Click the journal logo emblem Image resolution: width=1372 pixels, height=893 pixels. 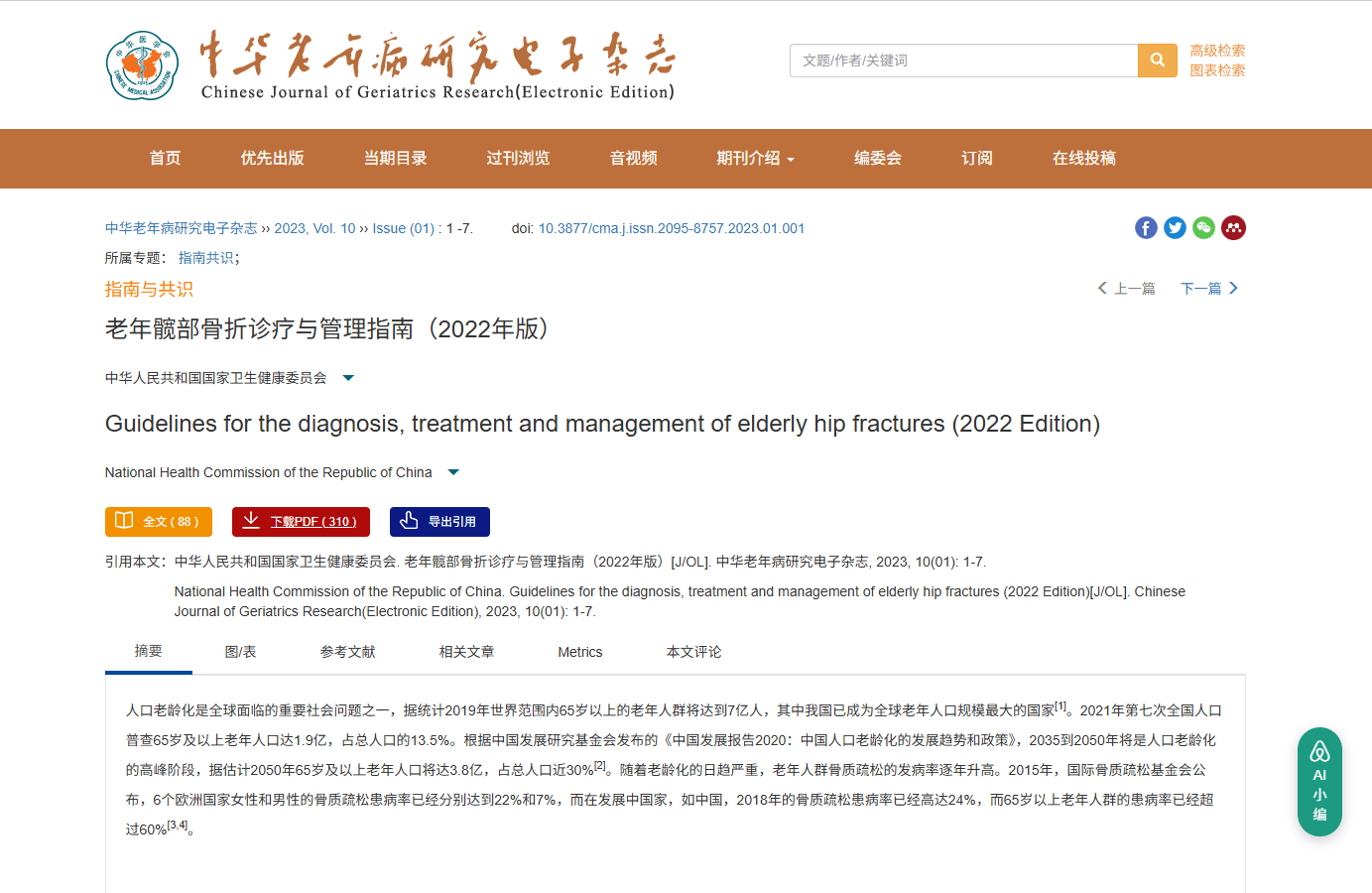click(142, 65)
